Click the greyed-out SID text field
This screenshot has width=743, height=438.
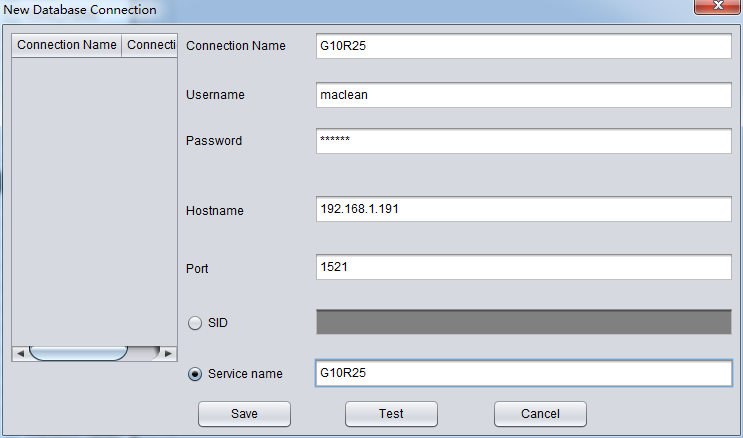[524, 322]
